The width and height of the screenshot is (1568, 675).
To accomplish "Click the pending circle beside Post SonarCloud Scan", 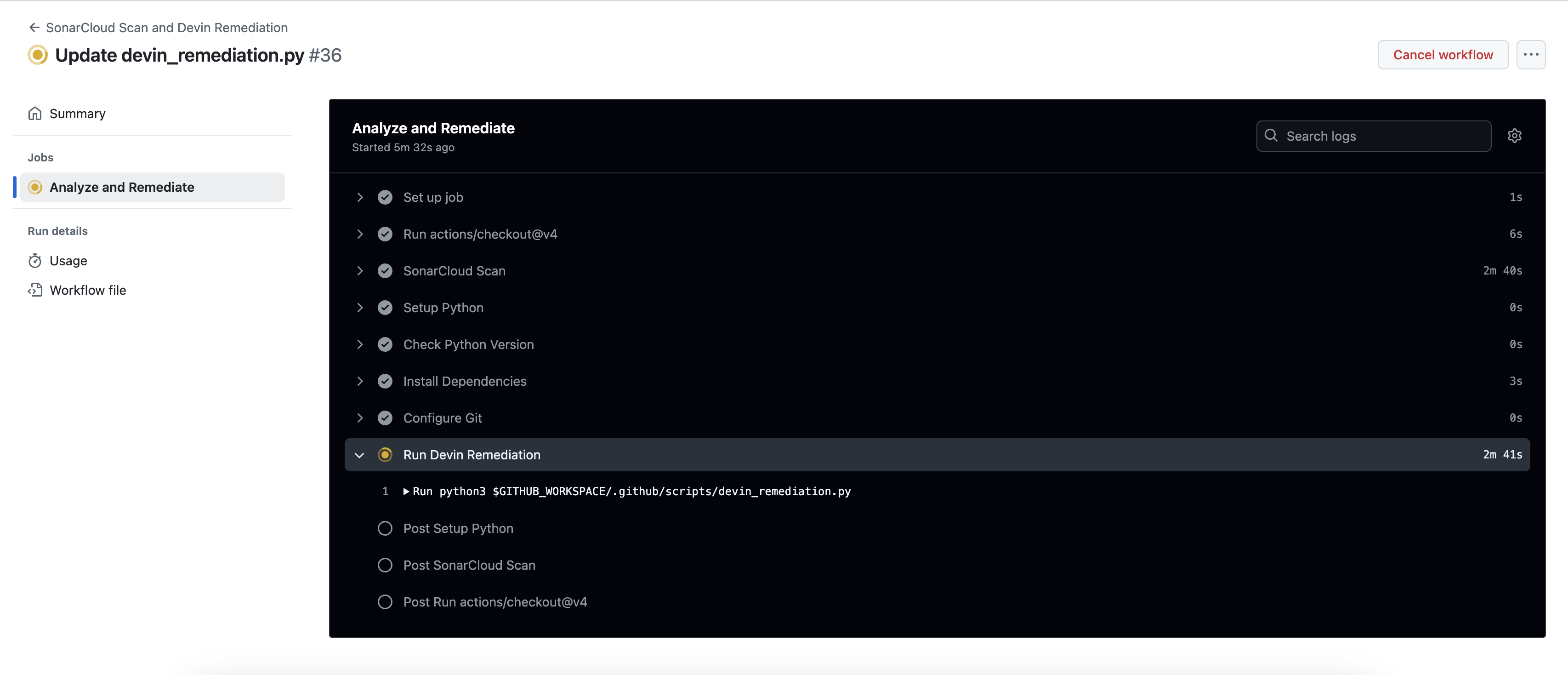I will tap(385, 565).
